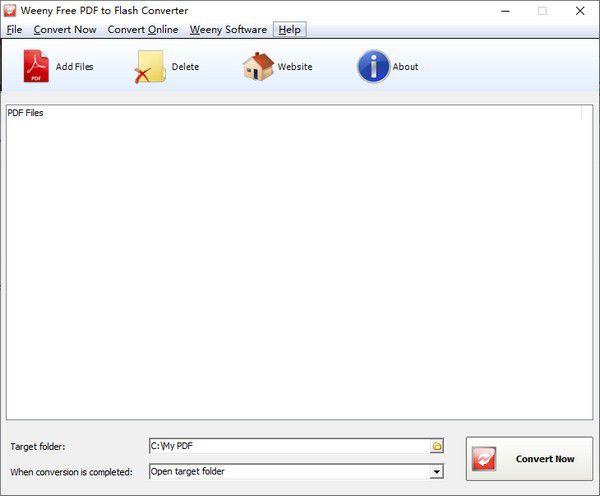This screenshot has height=496, width=600.
Task: Close the Weeny converter window
Action: 580,11
